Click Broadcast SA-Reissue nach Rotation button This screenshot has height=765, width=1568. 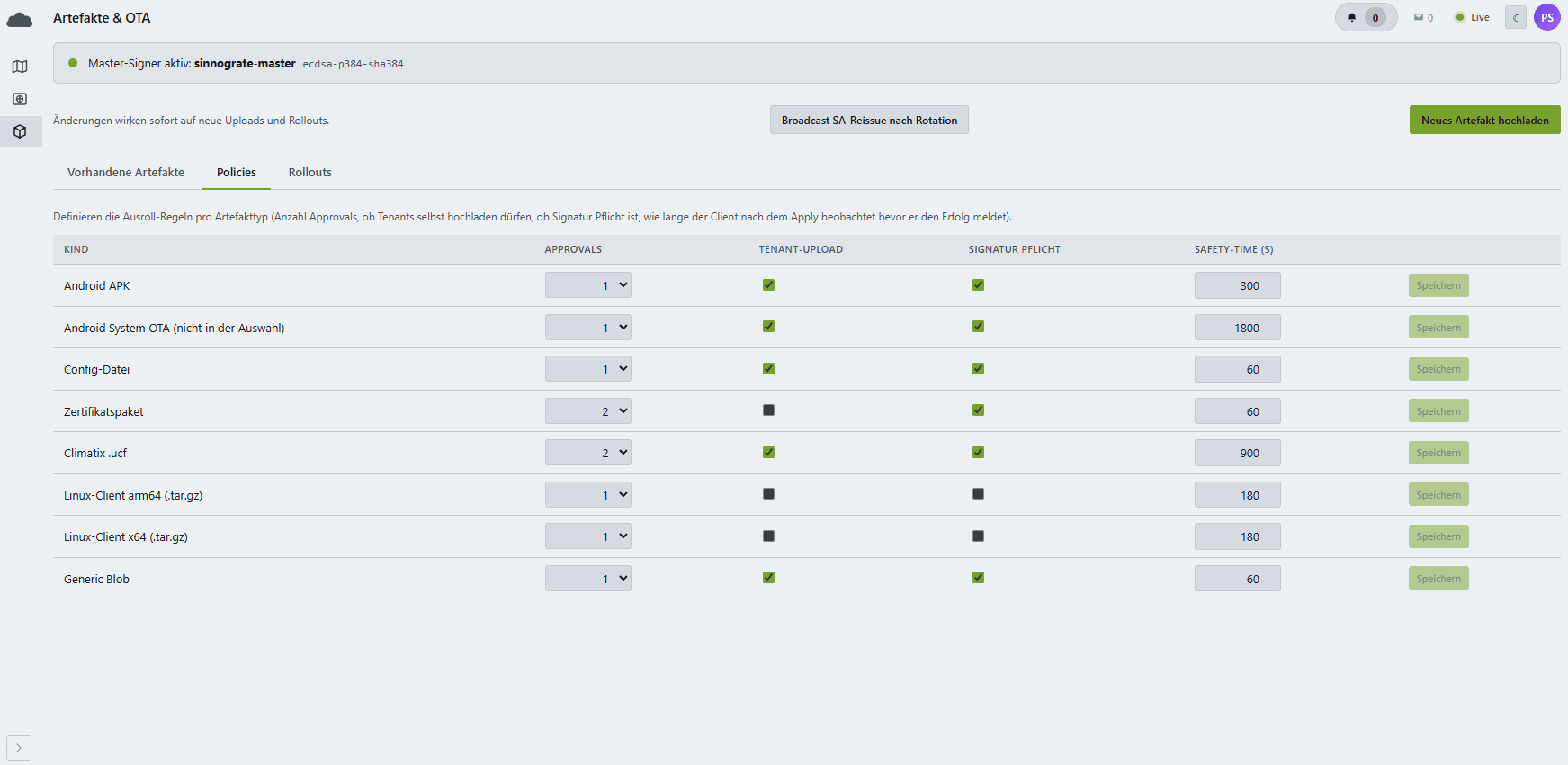[x=869, y=120]
